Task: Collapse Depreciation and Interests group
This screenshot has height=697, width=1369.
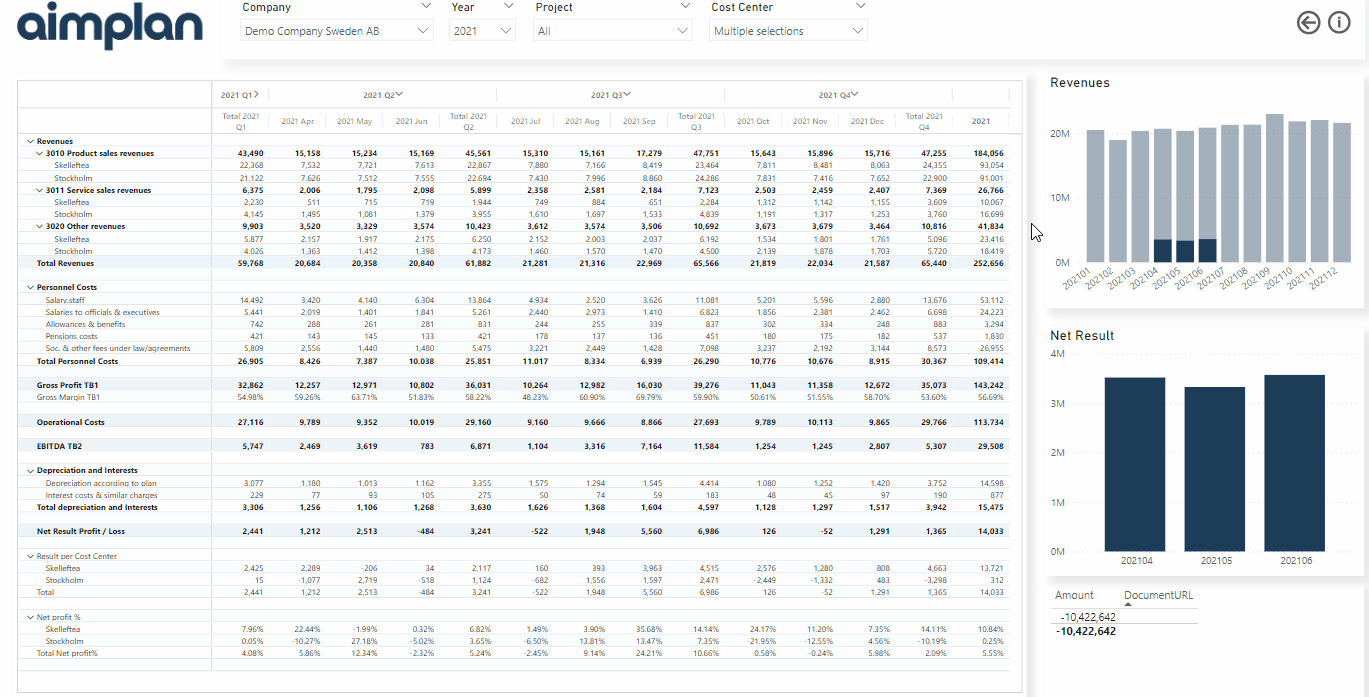Action: click(x=29, y=471)
